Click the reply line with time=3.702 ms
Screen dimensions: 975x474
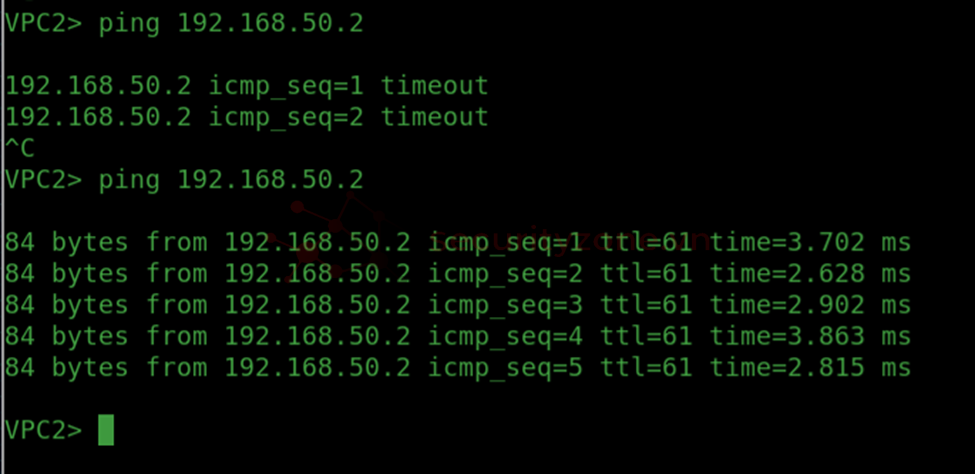458,243
